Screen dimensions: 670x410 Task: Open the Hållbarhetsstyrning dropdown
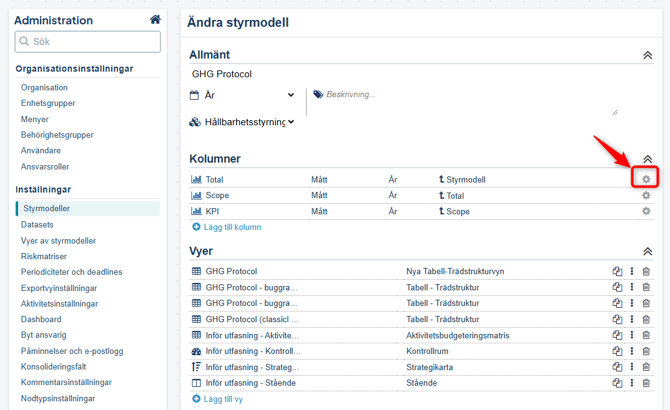pyautogui.click(x=242, y=122)
